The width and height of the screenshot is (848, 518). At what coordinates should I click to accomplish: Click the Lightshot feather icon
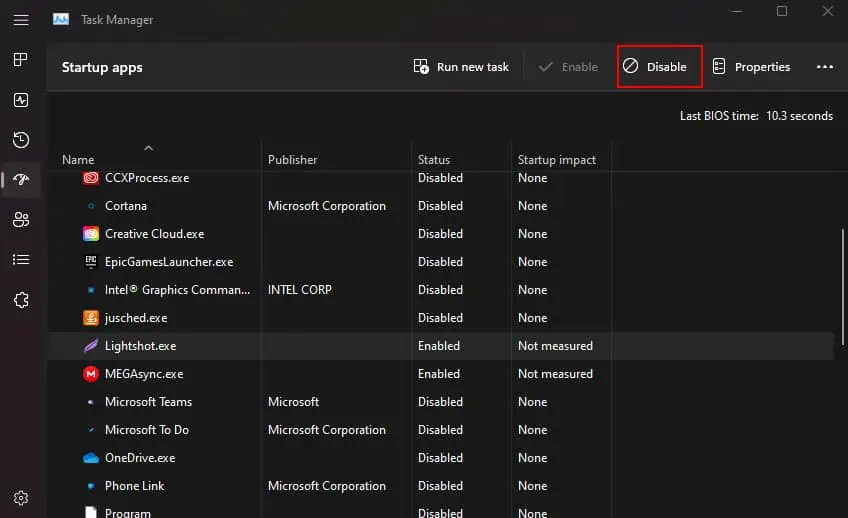[x=91, y=346]
